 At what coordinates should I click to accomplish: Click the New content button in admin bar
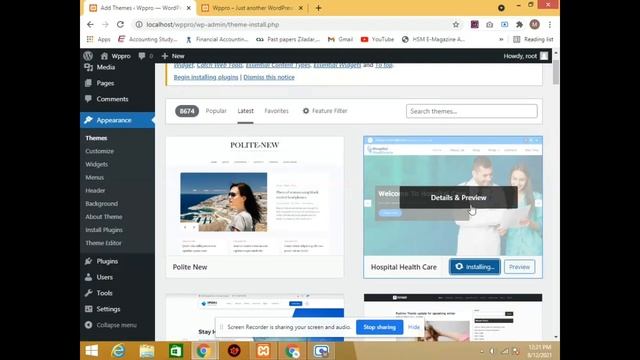[173, 56]
